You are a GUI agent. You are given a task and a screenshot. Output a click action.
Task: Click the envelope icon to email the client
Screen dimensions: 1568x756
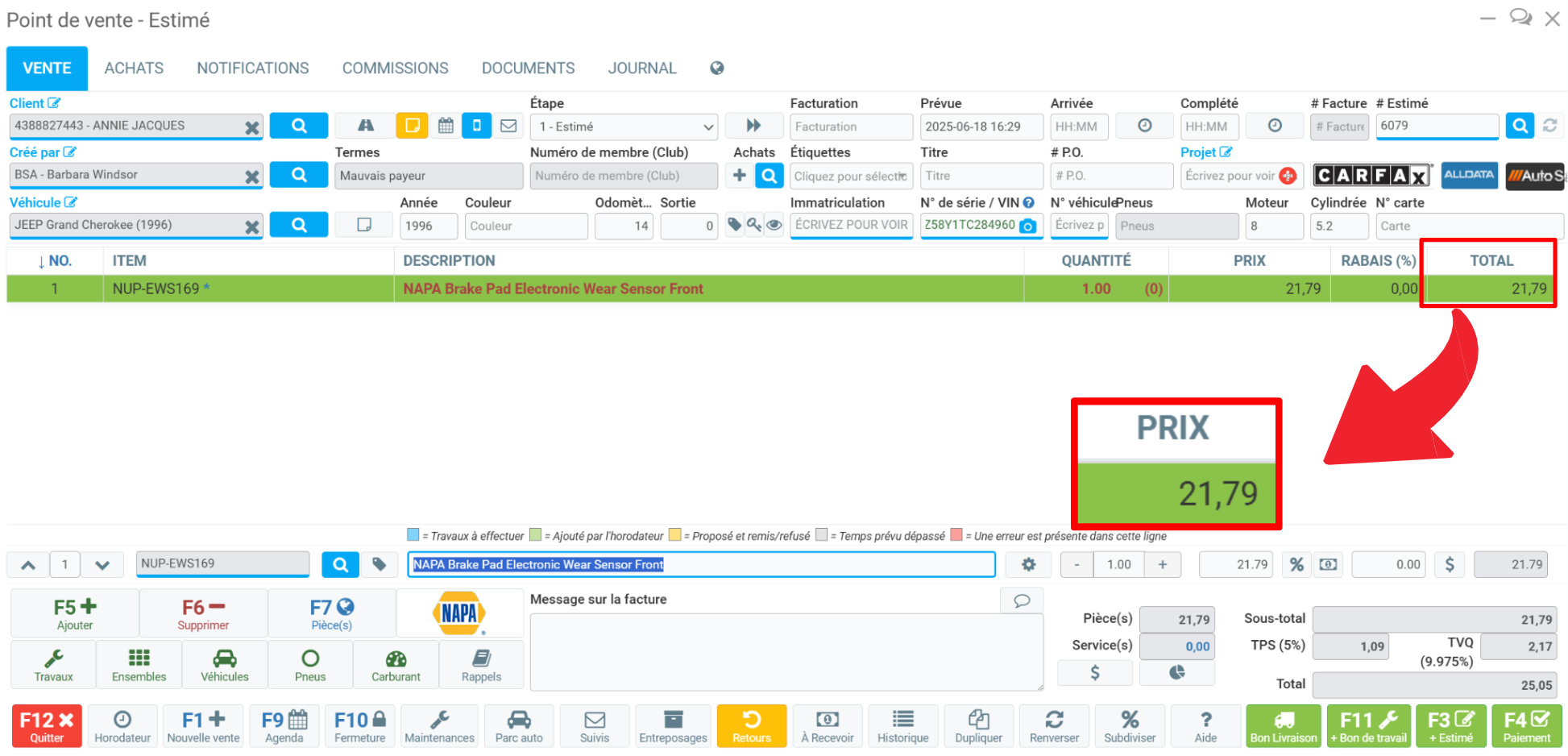508,126
